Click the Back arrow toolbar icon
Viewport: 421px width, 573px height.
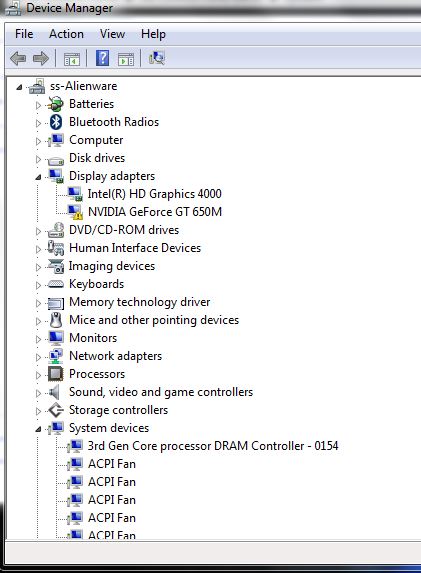click(18, 58)
